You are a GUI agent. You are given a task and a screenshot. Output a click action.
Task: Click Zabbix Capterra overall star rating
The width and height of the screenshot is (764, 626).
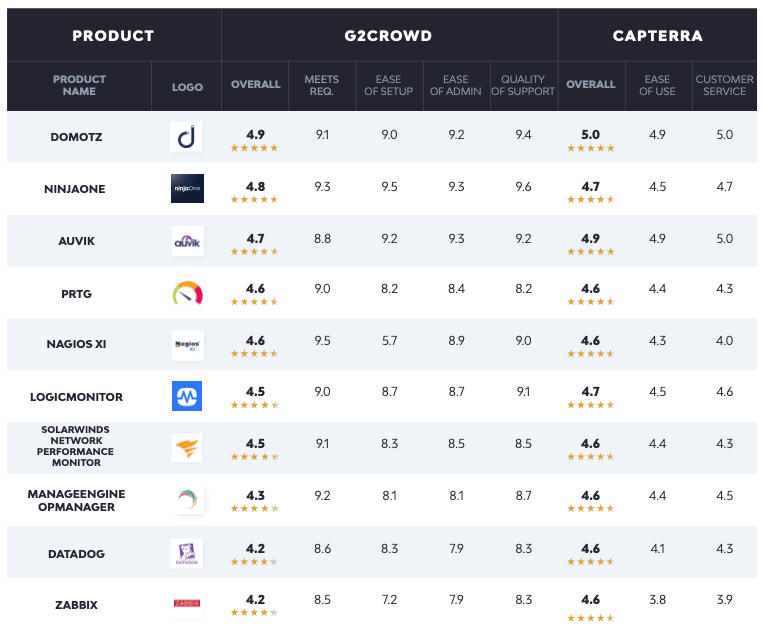click(590, 618)
